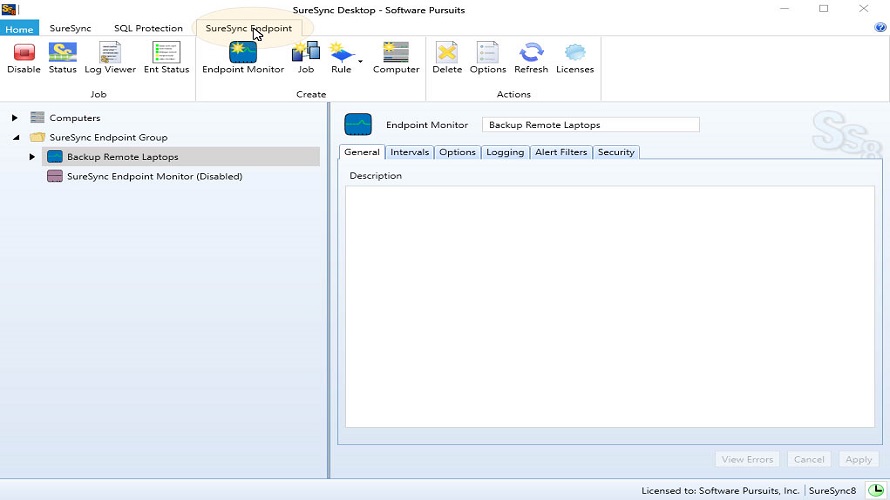Viewport: 890px width, 500px height.
Task: Click the Endpoint Monitor name field
Action: click(590, 125)
